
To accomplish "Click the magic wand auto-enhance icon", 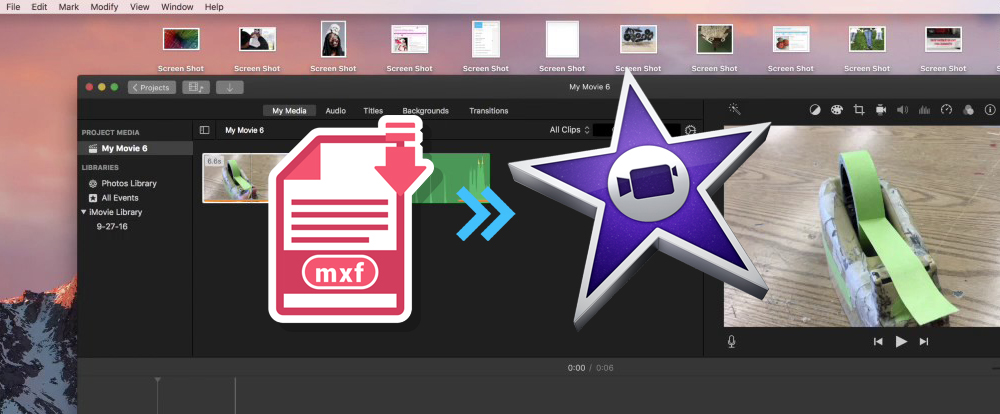I will pyautogui.click(x=735, y=110).
